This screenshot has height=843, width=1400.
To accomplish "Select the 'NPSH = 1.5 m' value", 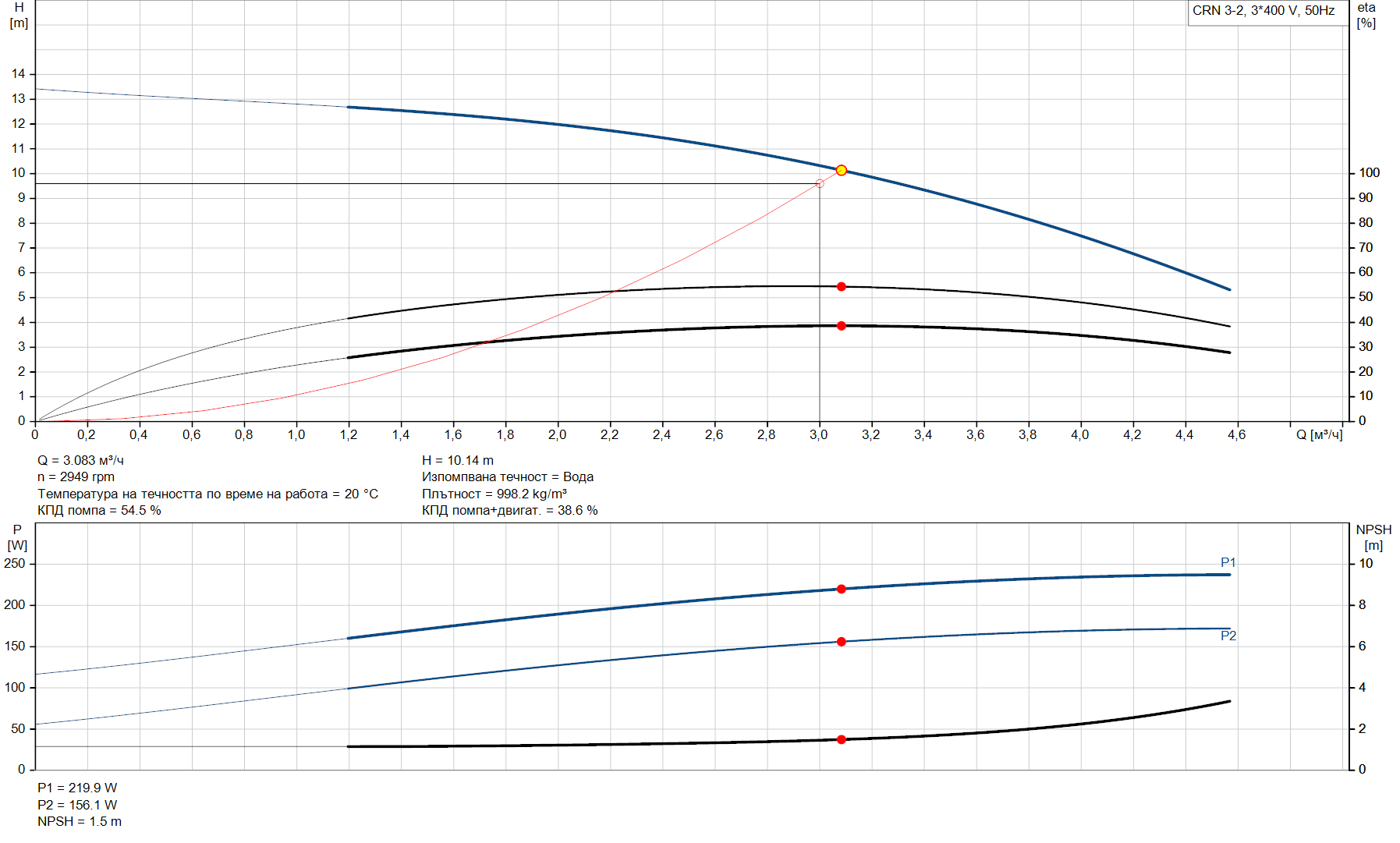I will [79, 821].
